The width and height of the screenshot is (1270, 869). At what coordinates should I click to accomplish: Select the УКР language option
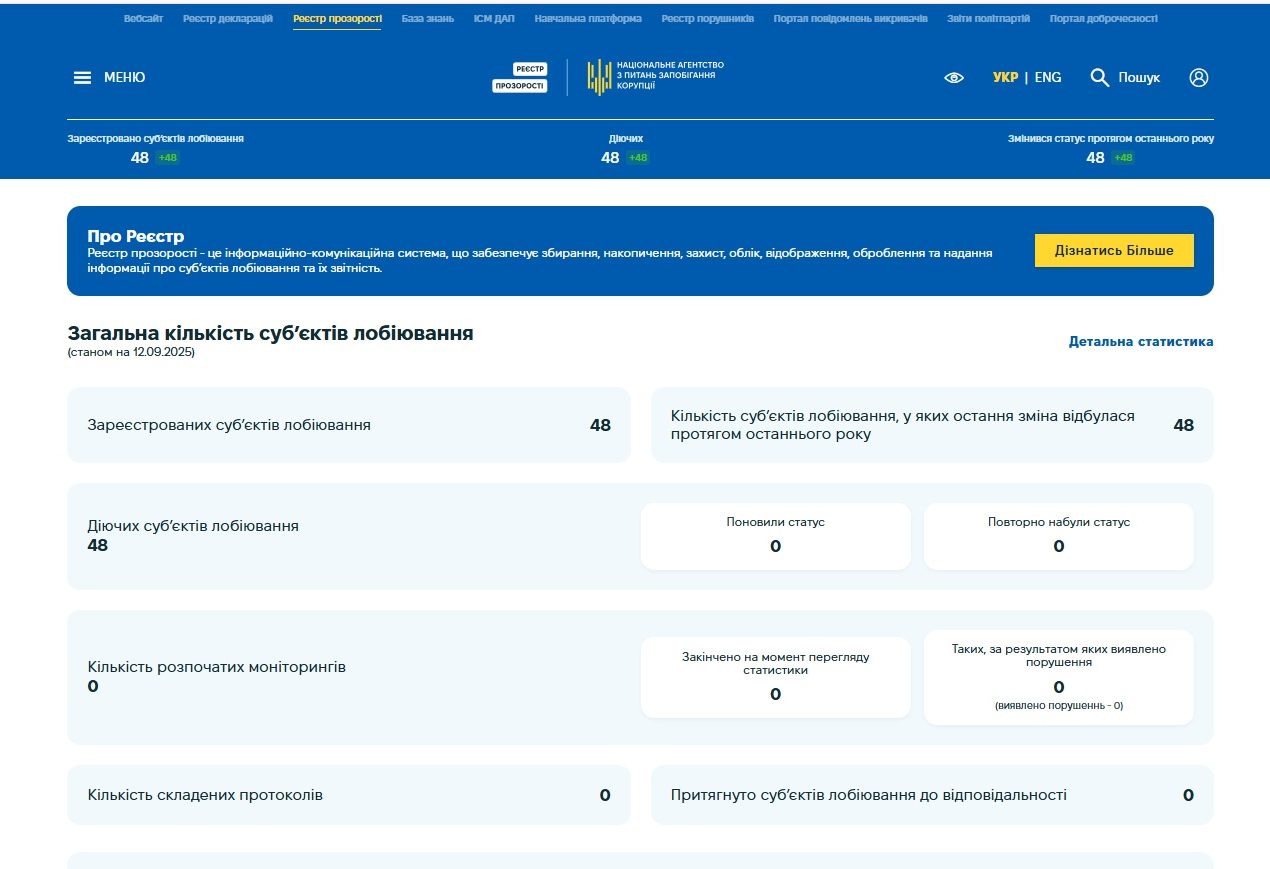coord(1004,76)
